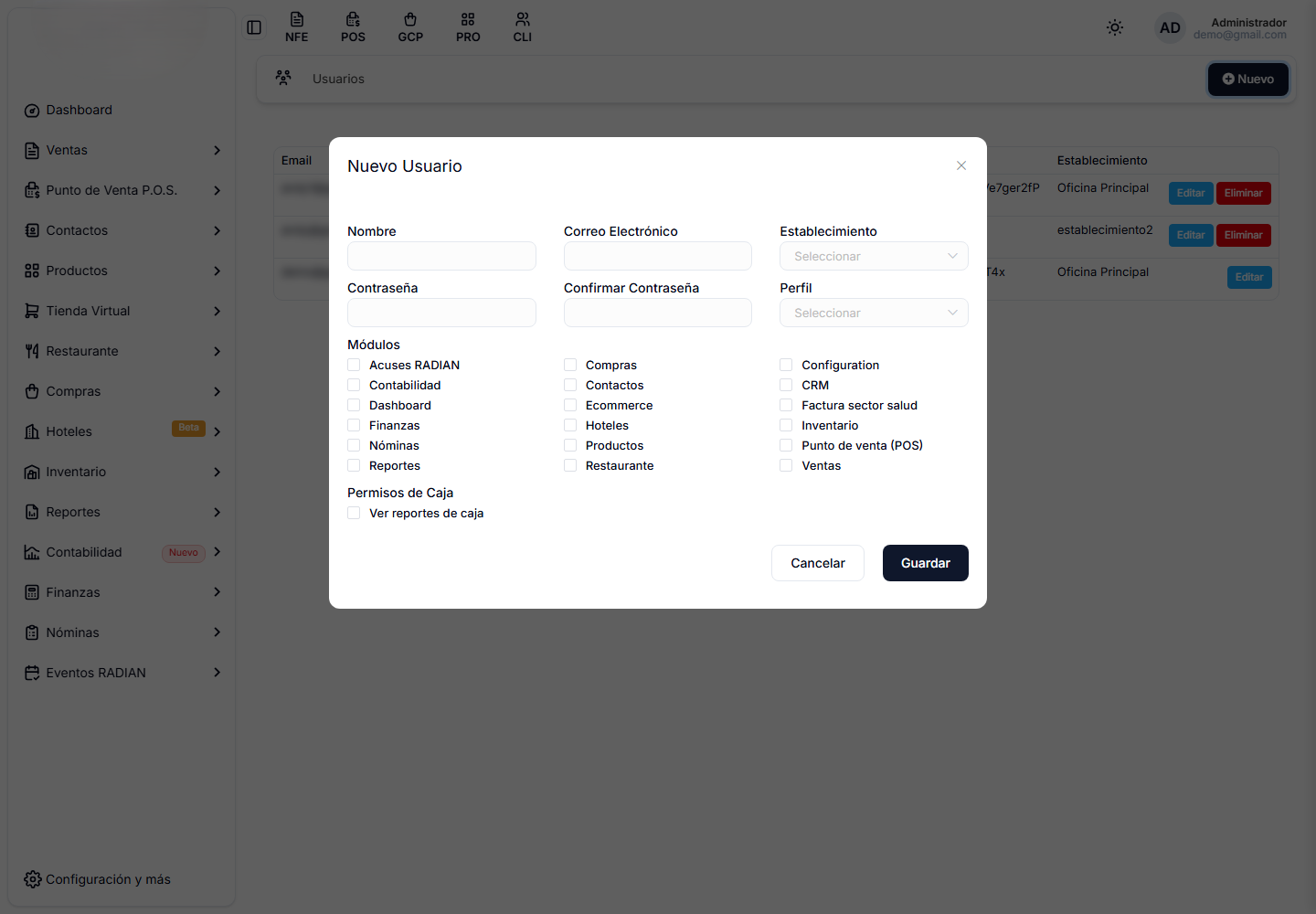Expand the Inventario submenu chevron
This screenshot has width=1316, height=914.
coord(217,472)
